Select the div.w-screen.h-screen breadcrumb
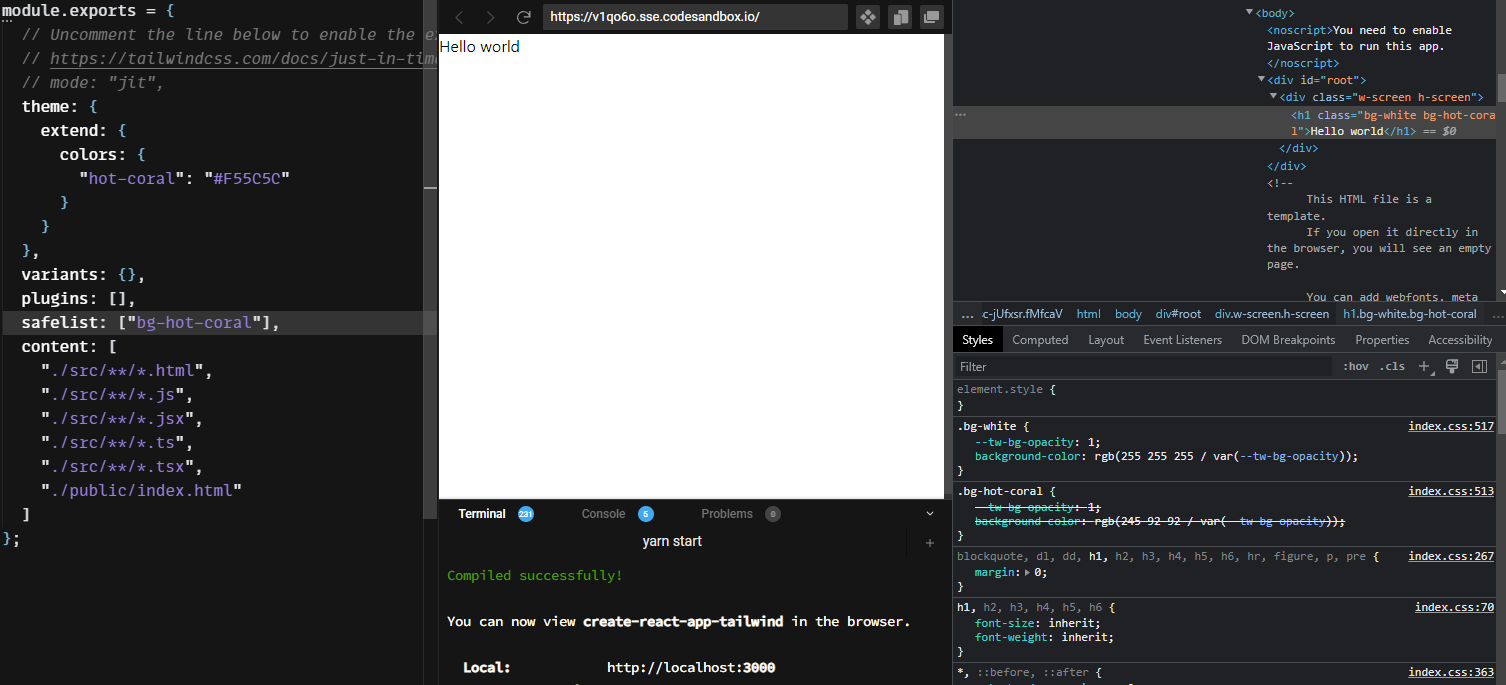 (x=1272, y=313)
